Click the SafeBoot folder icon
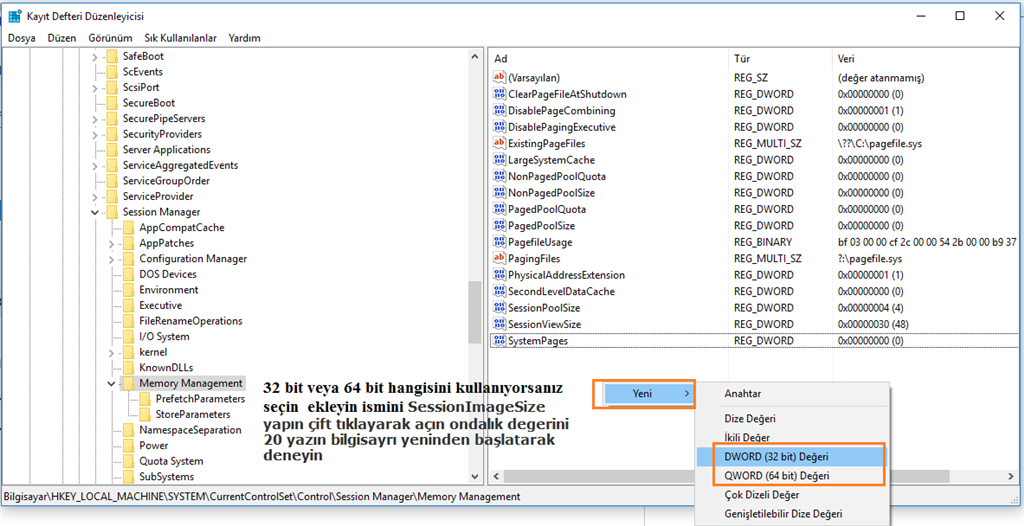 tap(112, 56)
